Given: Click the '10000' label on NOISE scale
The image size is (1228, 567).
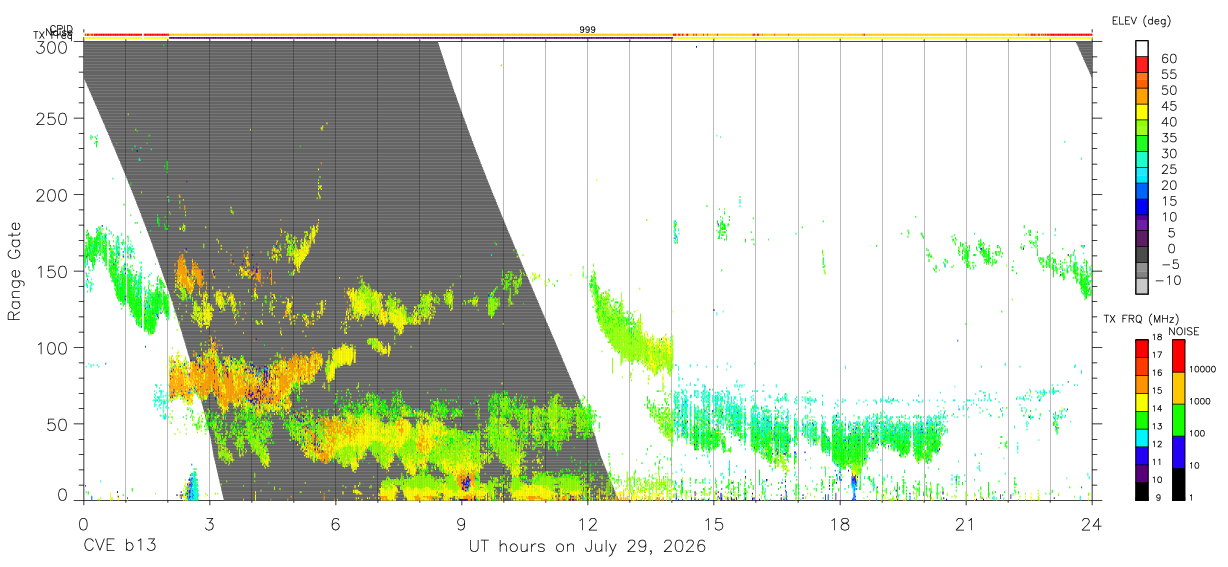Looking at the screenshot, I should (1201, 369).
